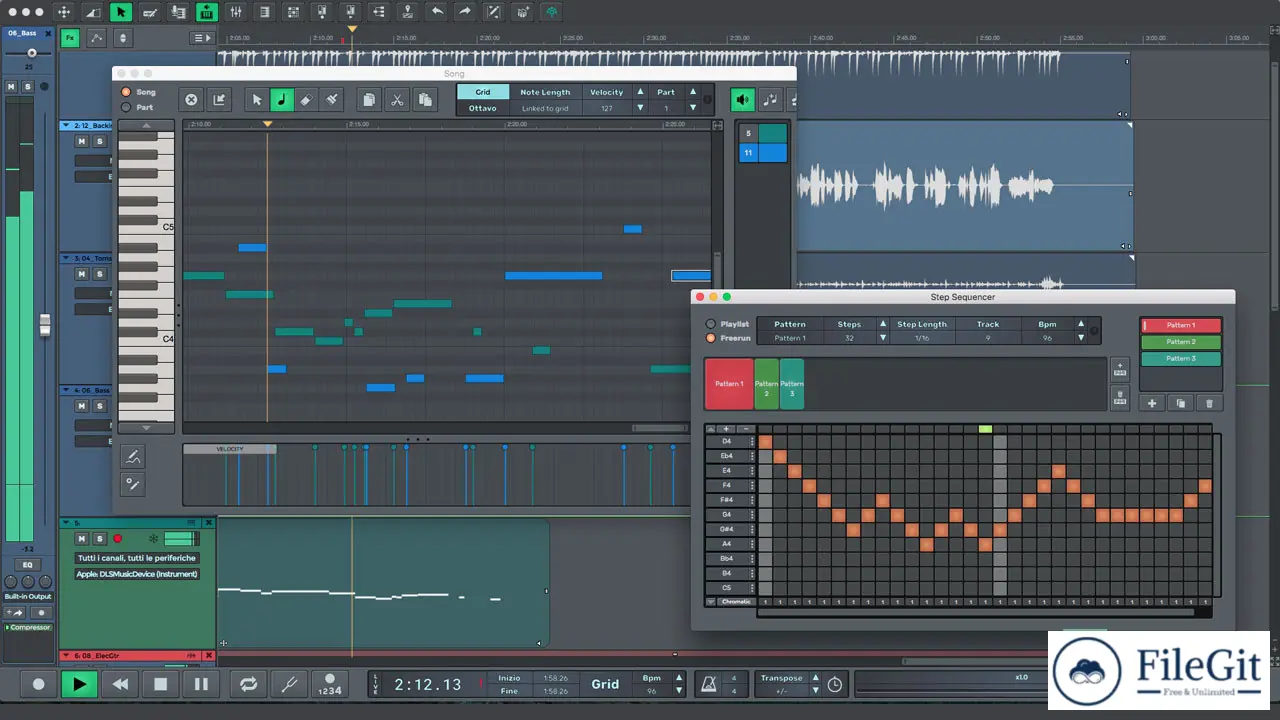1280x720 pixels.
Task: Select the paintbrush tool in Song editor
Action: click(x=332, y=100)
